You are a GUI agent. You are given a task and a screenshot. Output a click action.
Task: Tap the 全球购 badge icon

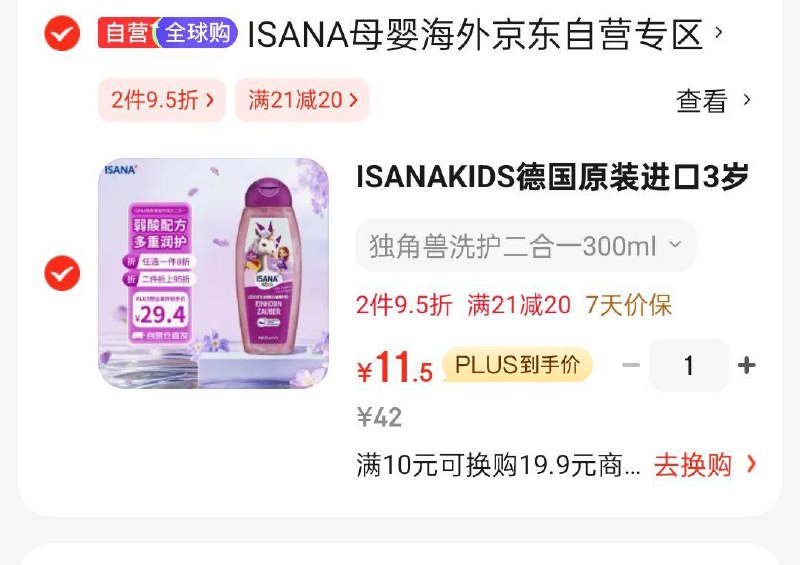tap(197, 33)
